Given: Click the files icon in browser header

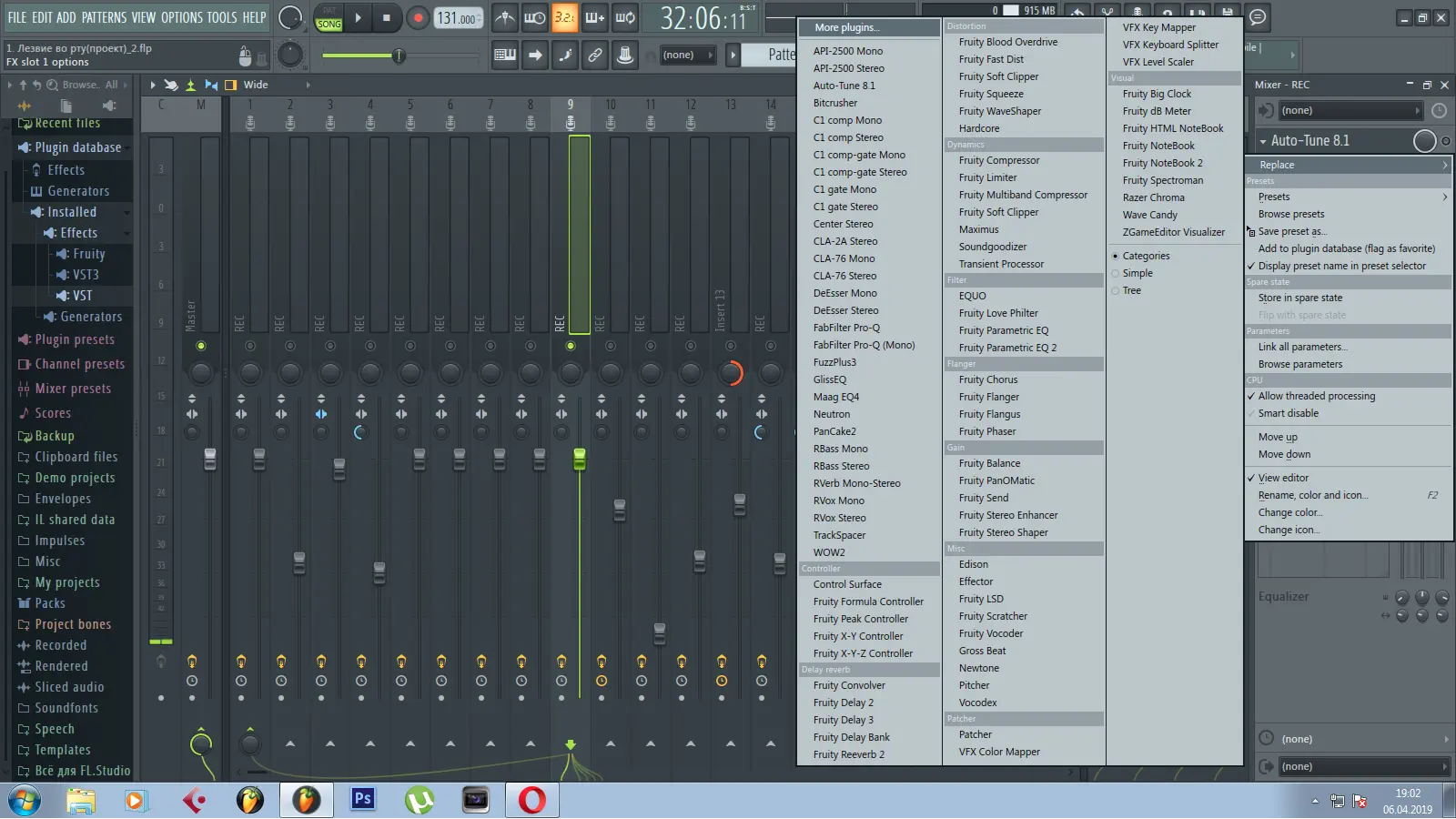Looking at the screenshot, I should click(x=66, y=106).
